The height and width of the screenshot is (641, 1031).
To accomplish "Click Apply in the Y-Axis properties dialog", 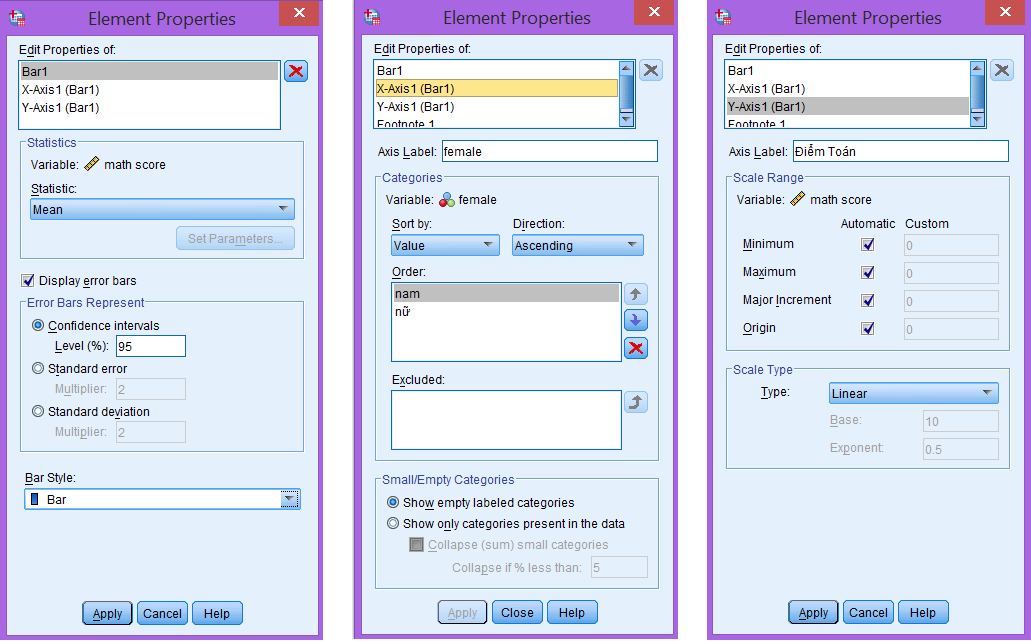I will (813, 613).
